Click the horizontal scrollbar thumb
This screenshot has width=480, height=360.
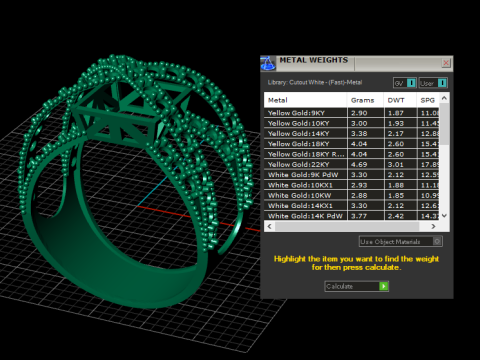coord(347,226)
